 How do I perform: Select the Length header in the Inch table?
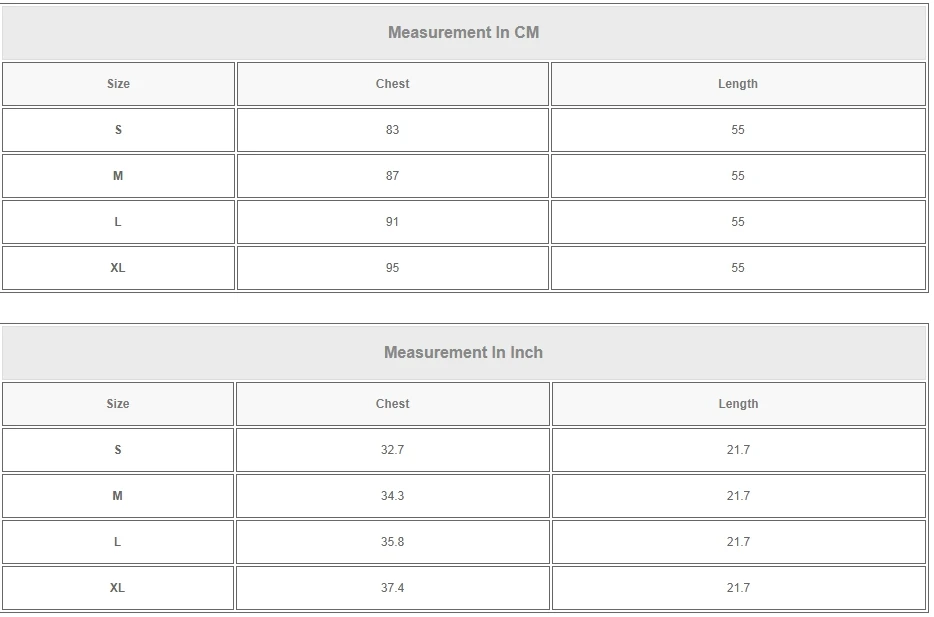(738, 404)
